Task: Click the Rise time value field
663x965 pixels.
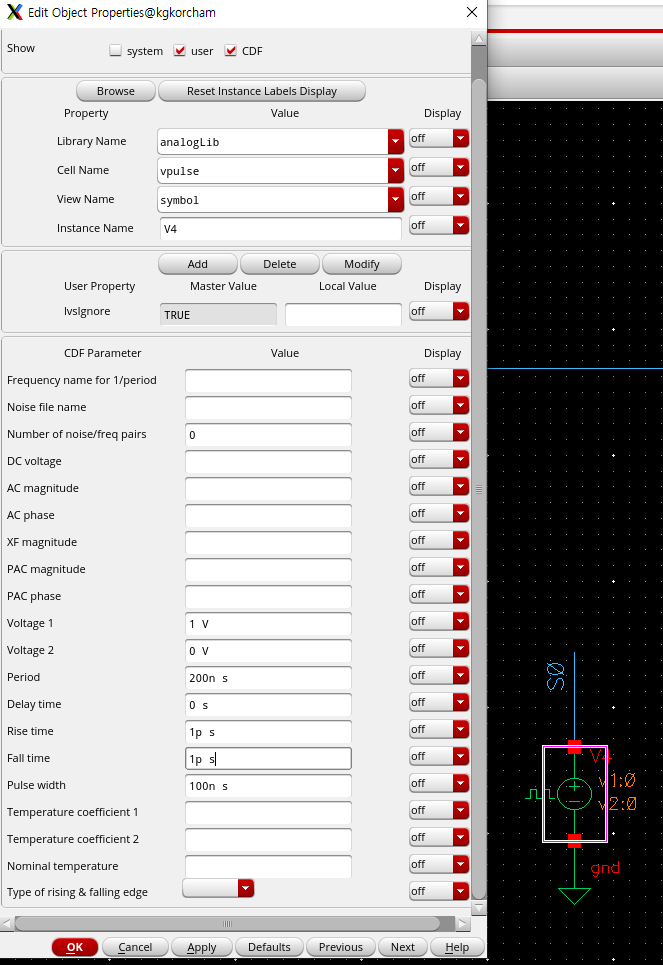Action: tap(268, 732)
